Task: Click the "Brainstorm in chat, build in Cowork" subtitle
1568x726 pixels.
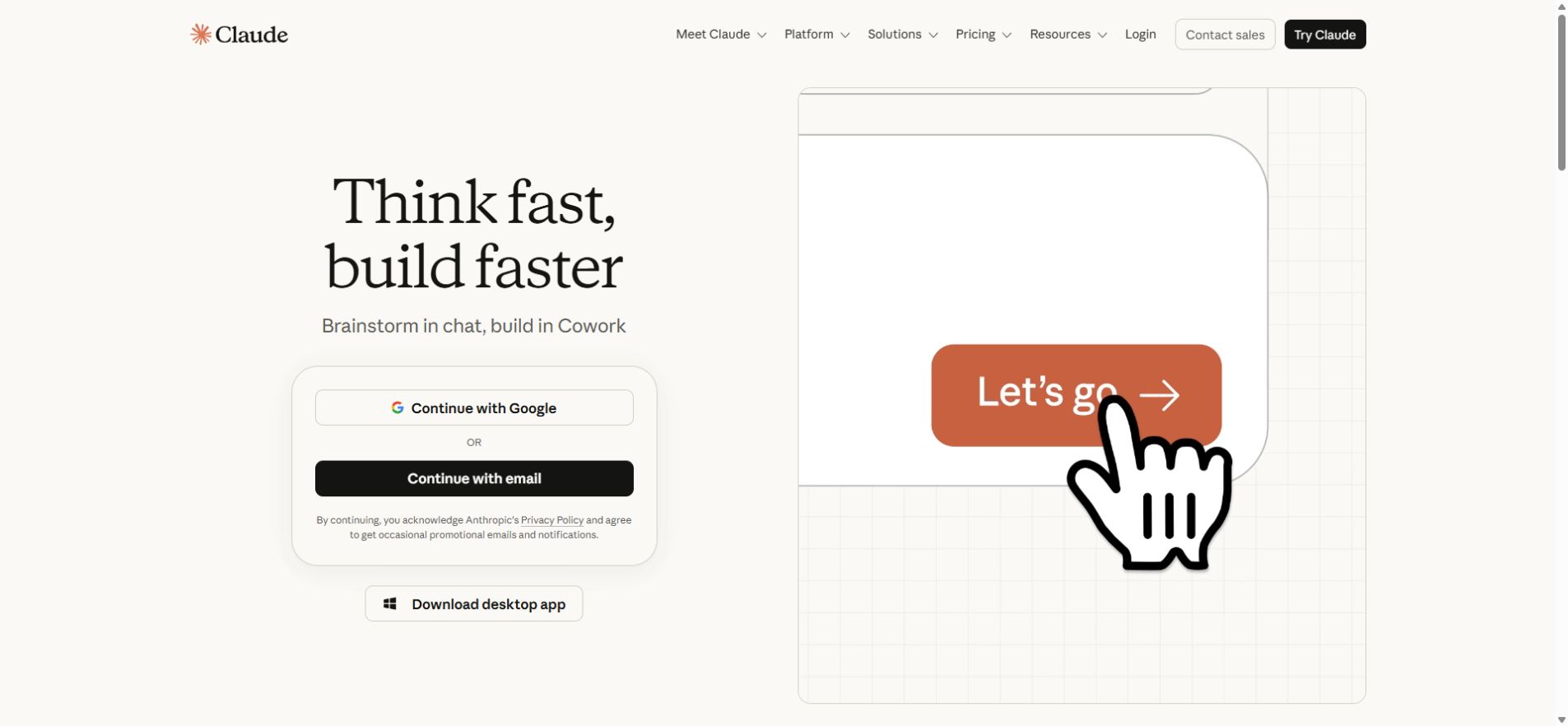Action: (474, 326)
